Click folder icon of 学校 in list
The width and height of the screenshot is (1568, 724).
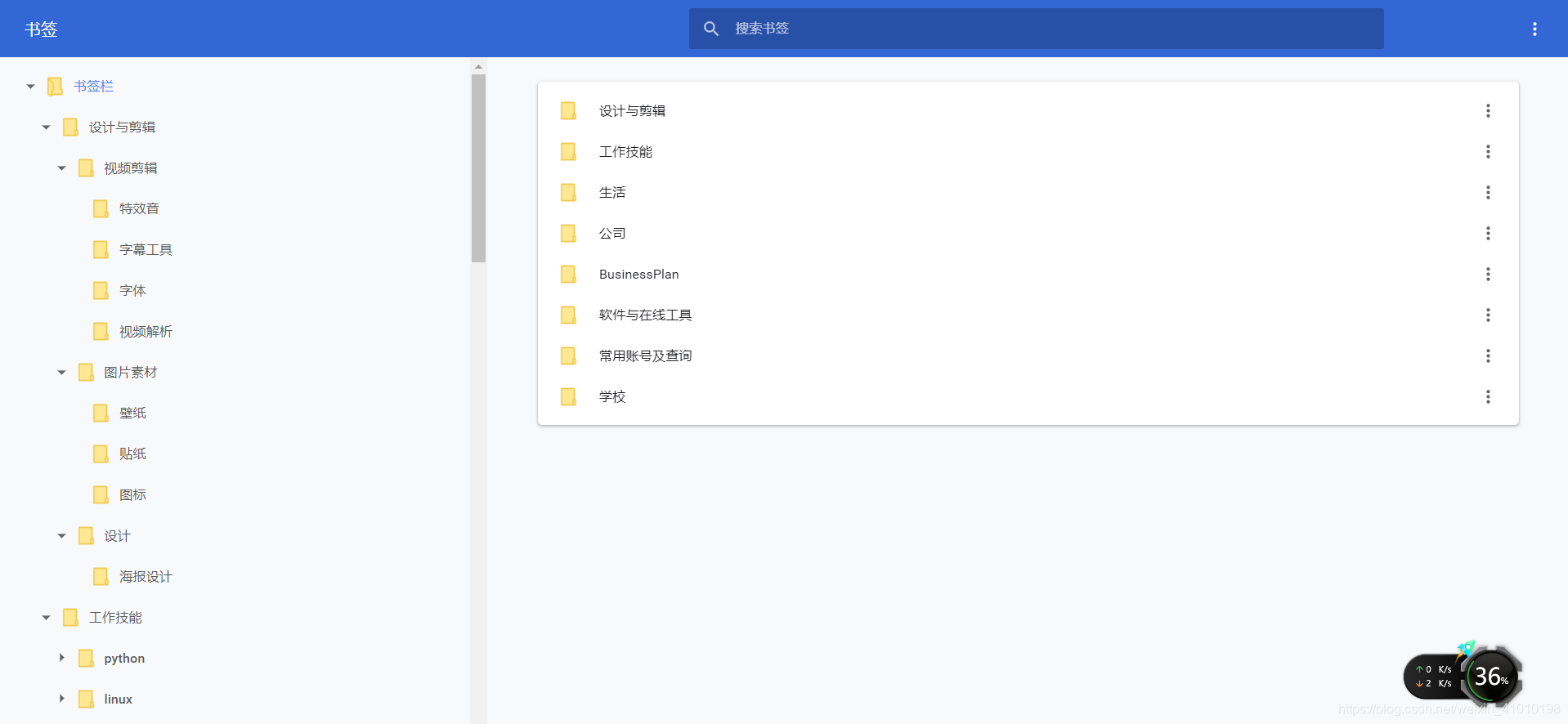(568, 396)
